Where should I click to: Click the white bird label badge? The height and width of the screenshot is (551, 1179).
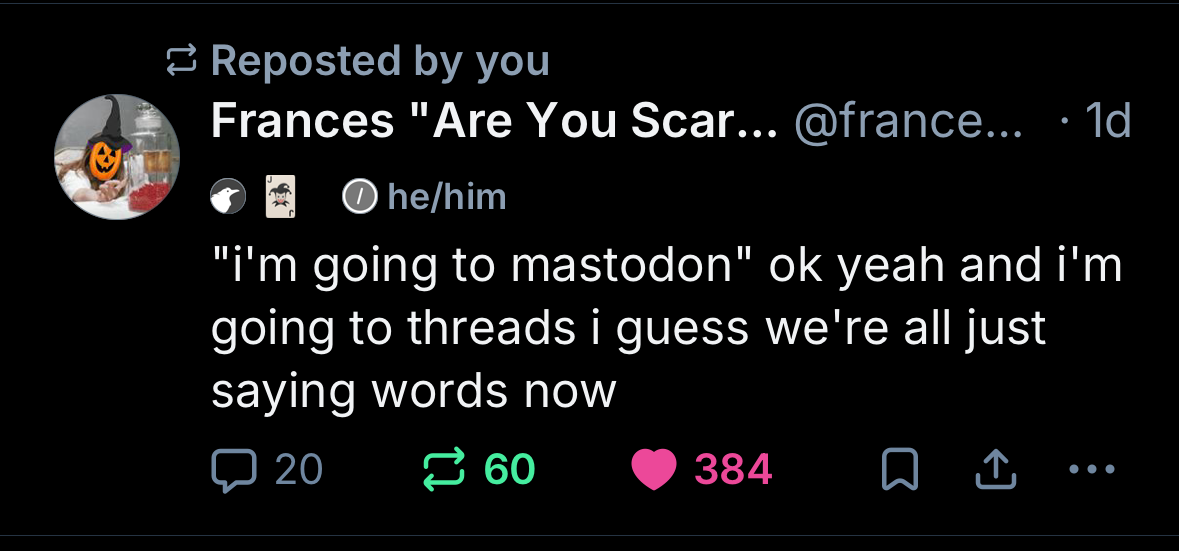227,198
